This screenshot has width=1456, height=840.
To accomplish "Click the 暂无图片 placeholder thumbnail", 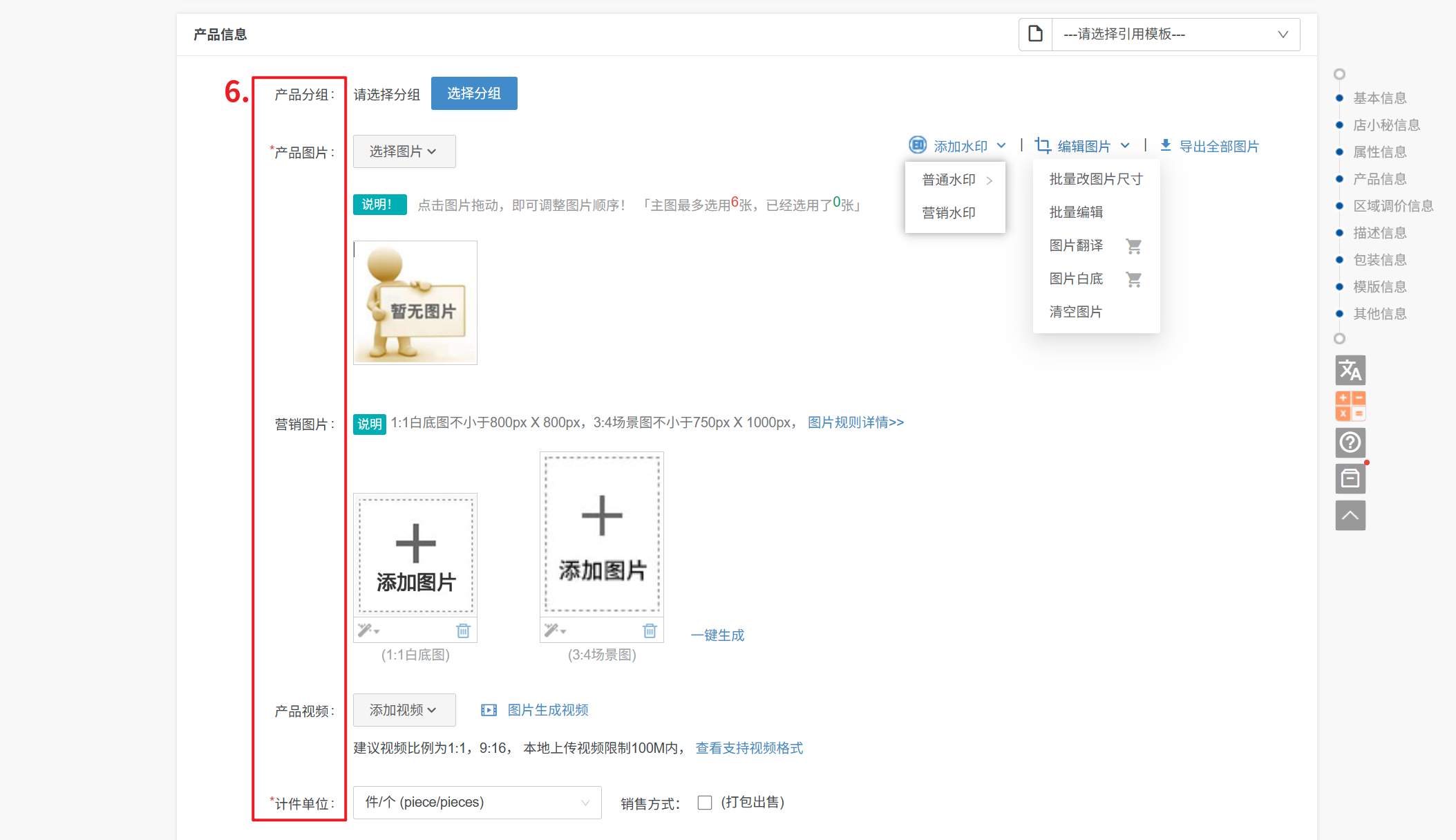I will pyautogui.click(x=415, y=303).
